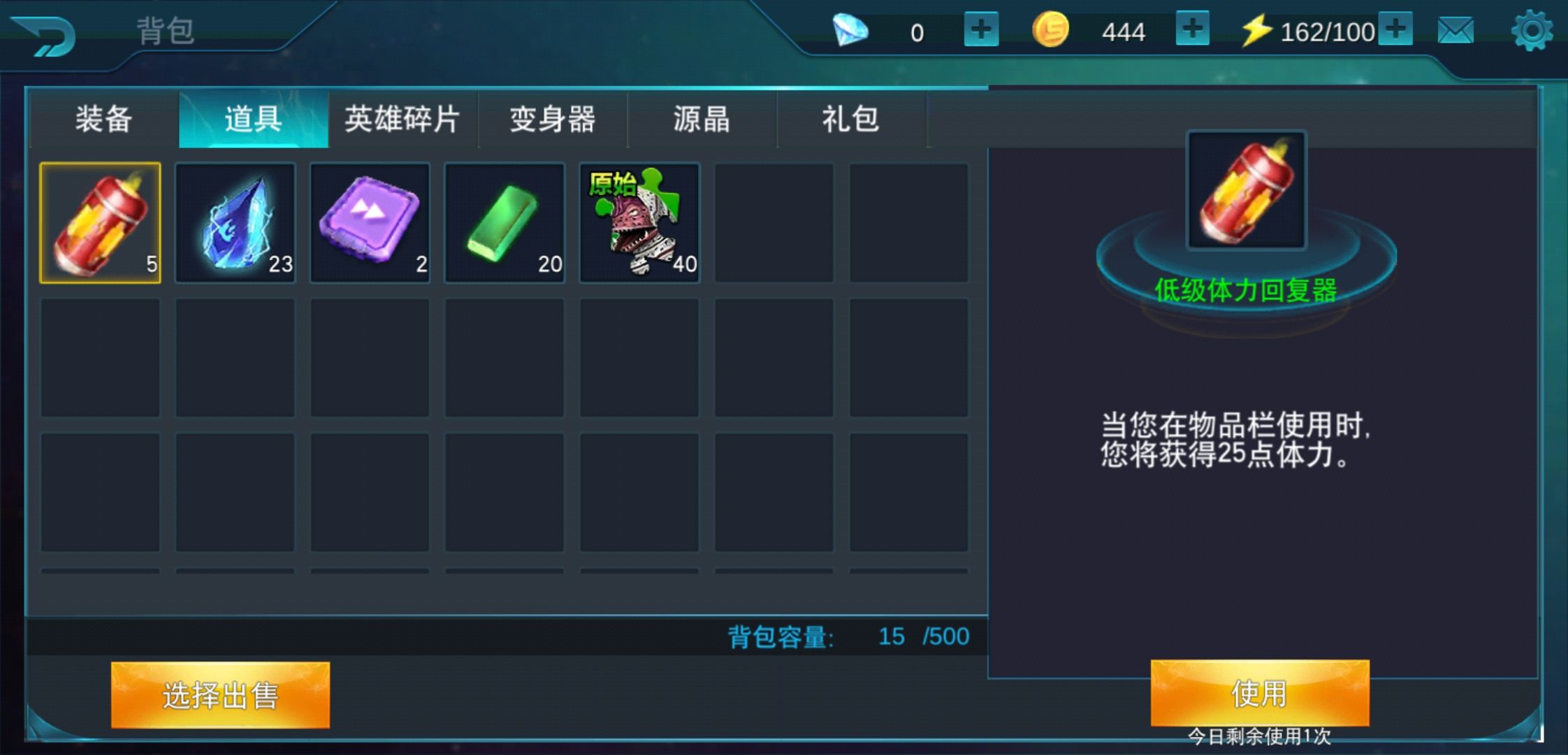Click the empty slot after the puzzle fragment

coord(774,223)
